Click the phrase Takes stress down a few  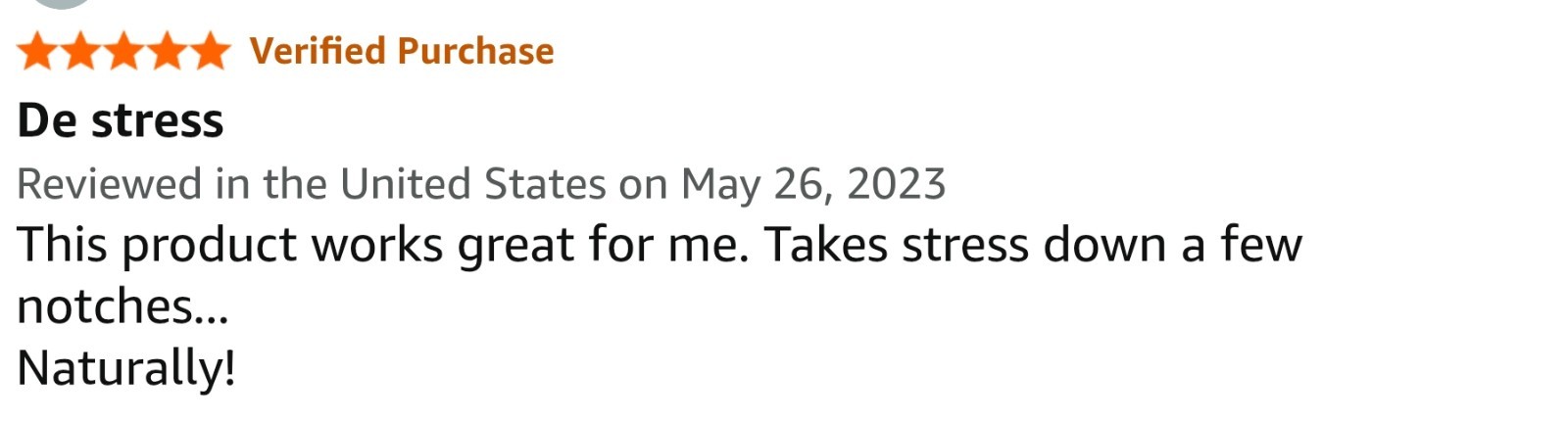pos(1034,245)
